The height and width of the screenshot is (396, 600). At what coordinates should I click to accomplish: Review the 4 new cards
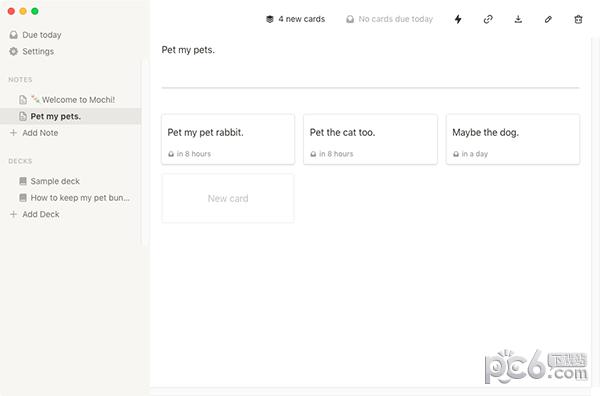point(295,19)
